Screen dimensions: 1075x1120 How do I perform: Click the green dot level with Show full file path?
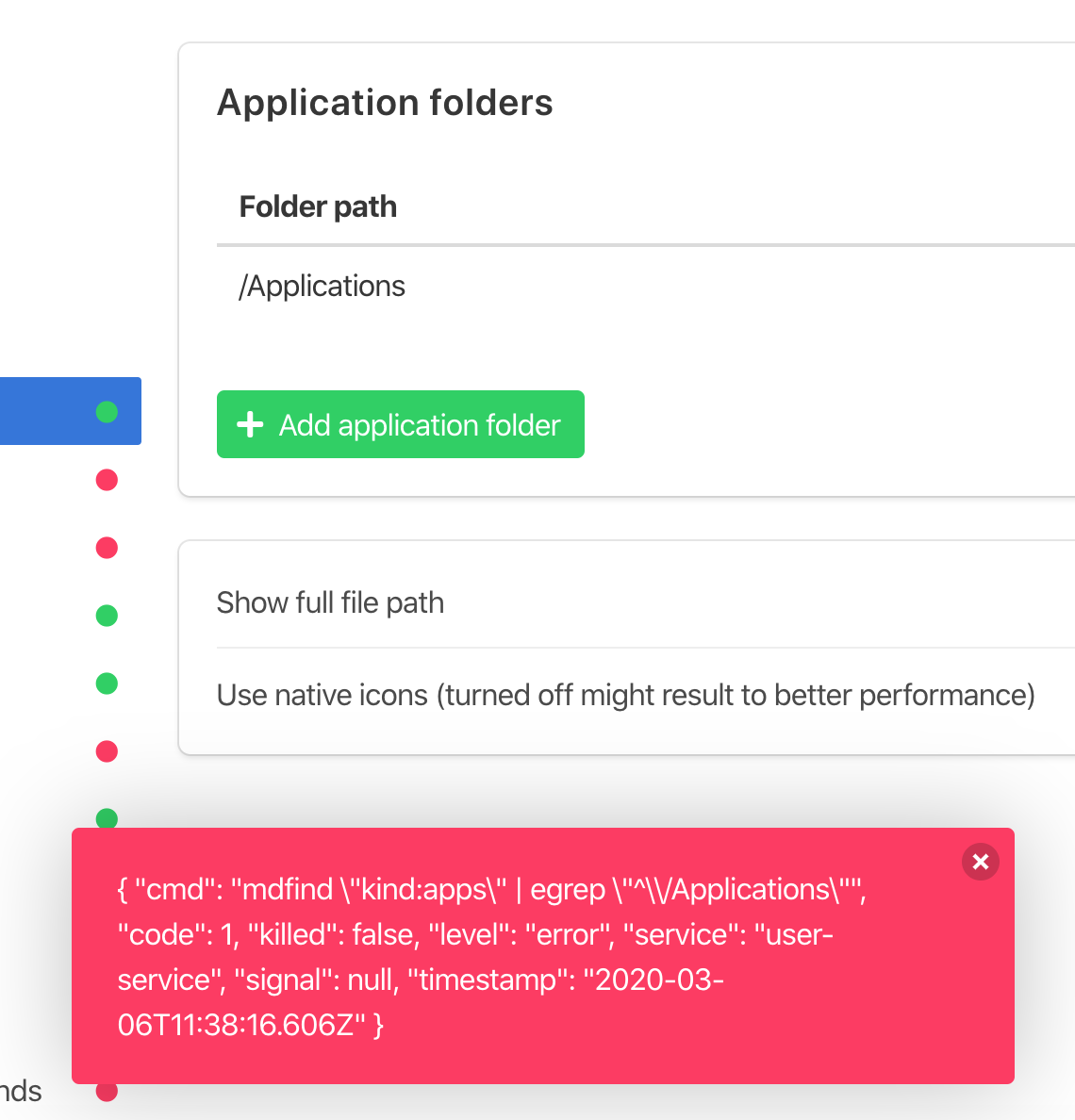pos(107,616)
